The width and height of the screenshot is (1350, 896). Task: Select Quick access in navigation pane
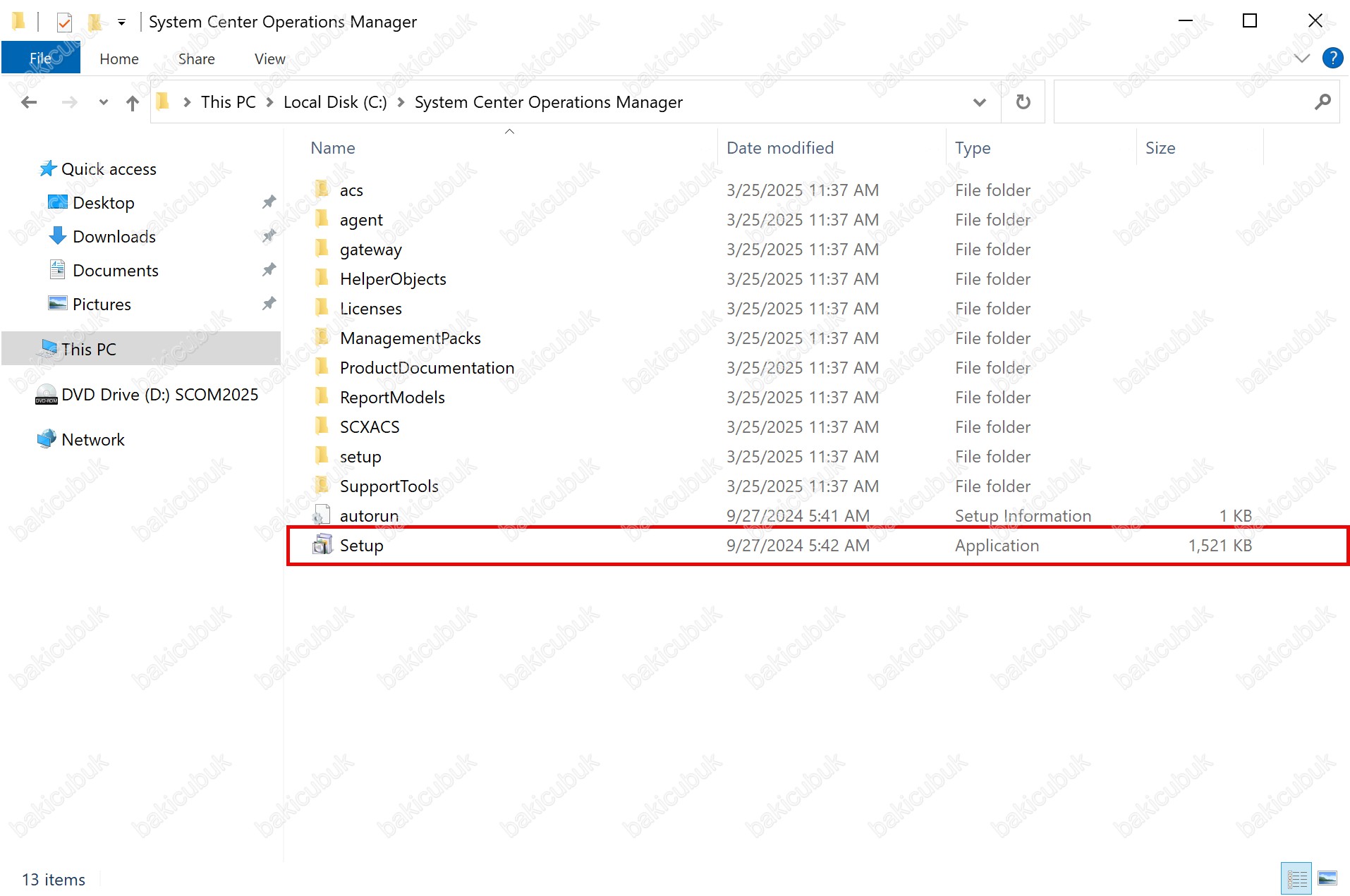click(109, 169)
